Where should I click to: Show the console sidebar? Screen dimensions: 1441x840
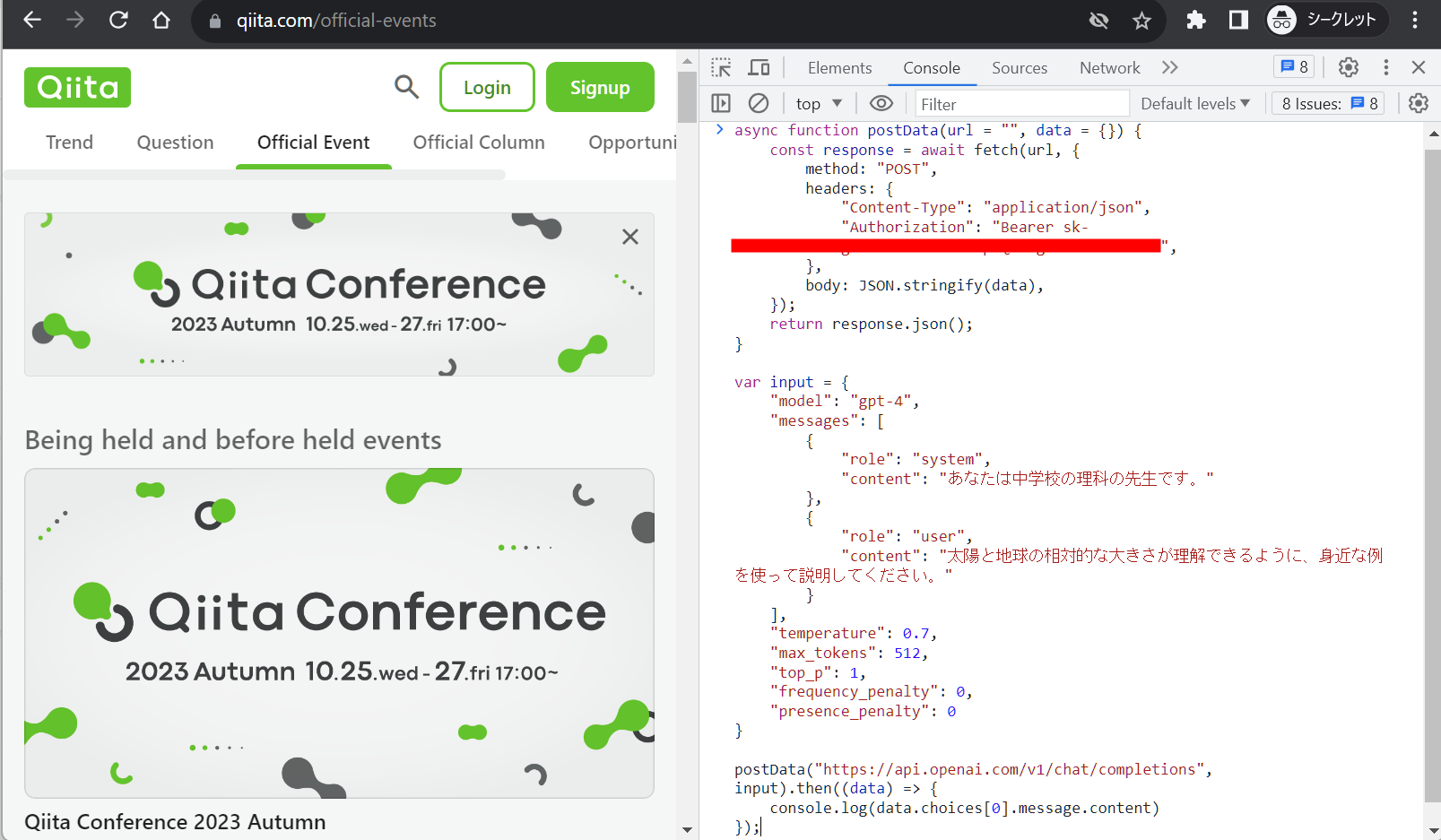coord(721,103)
